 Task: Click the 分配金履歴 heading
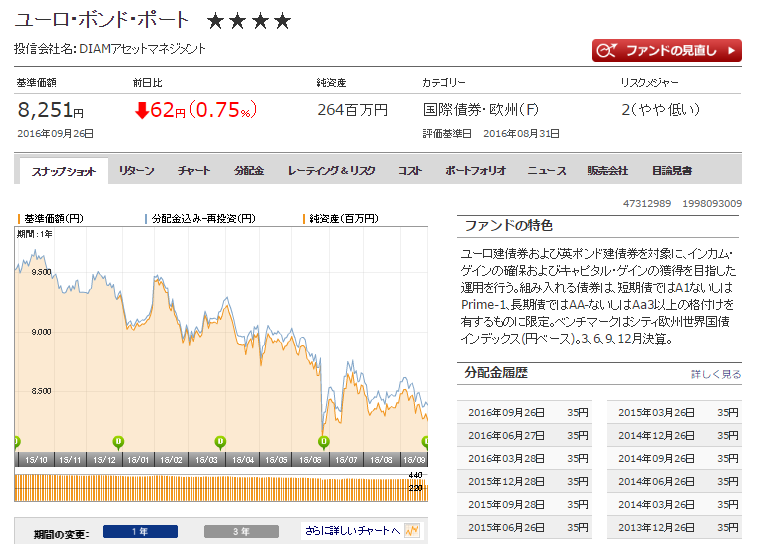(x=496, y=373)
